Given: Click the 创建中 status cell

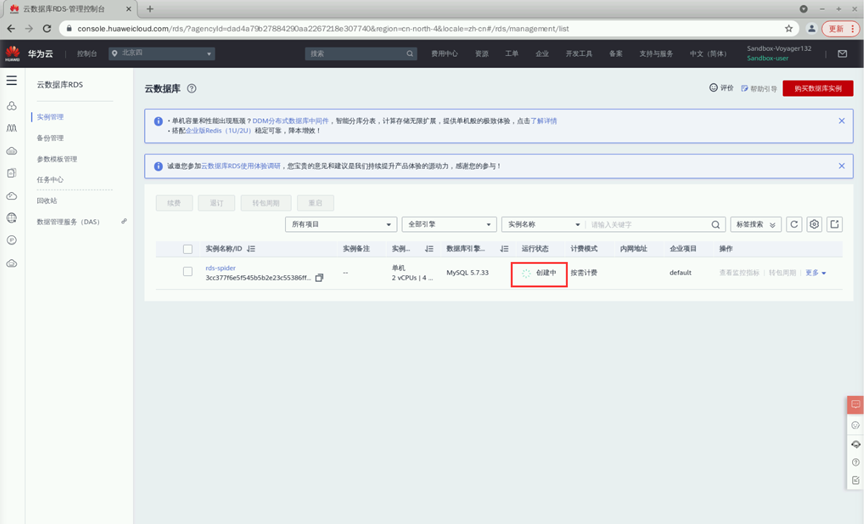Looking at the screenshot, I should [539, 274].
